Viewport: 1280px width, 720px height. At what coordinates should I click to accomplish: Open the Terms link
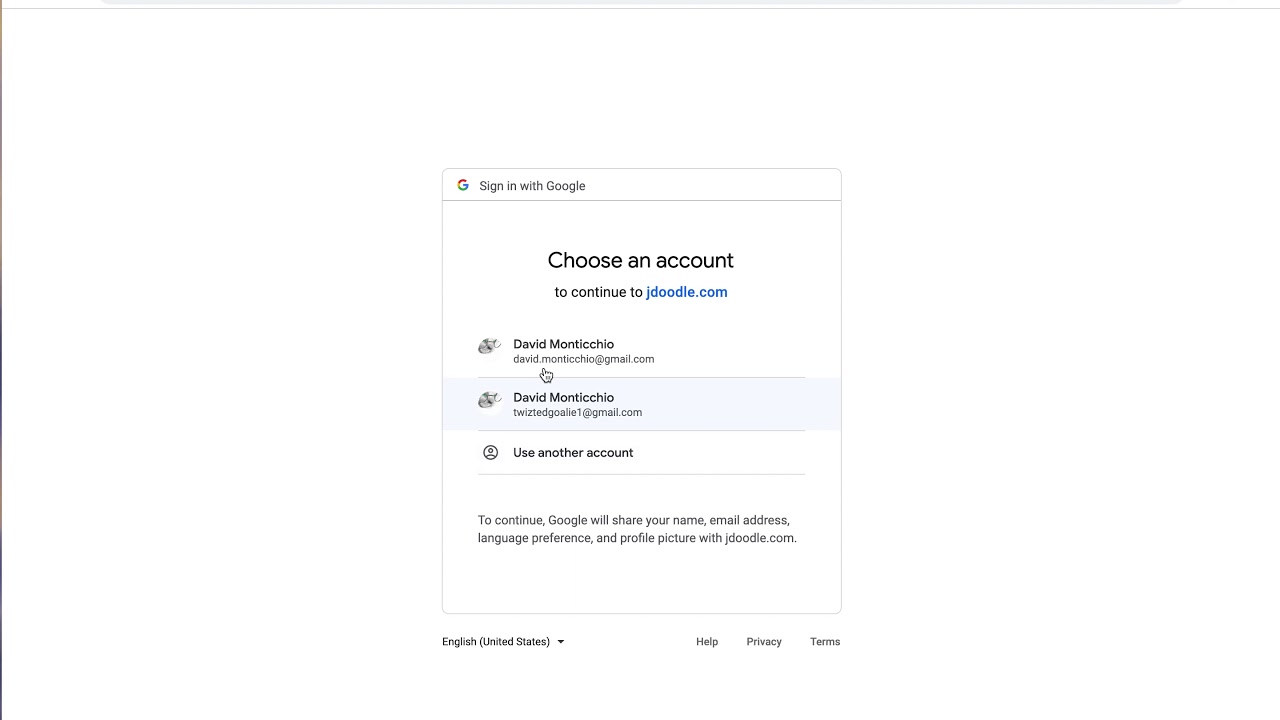825,642
